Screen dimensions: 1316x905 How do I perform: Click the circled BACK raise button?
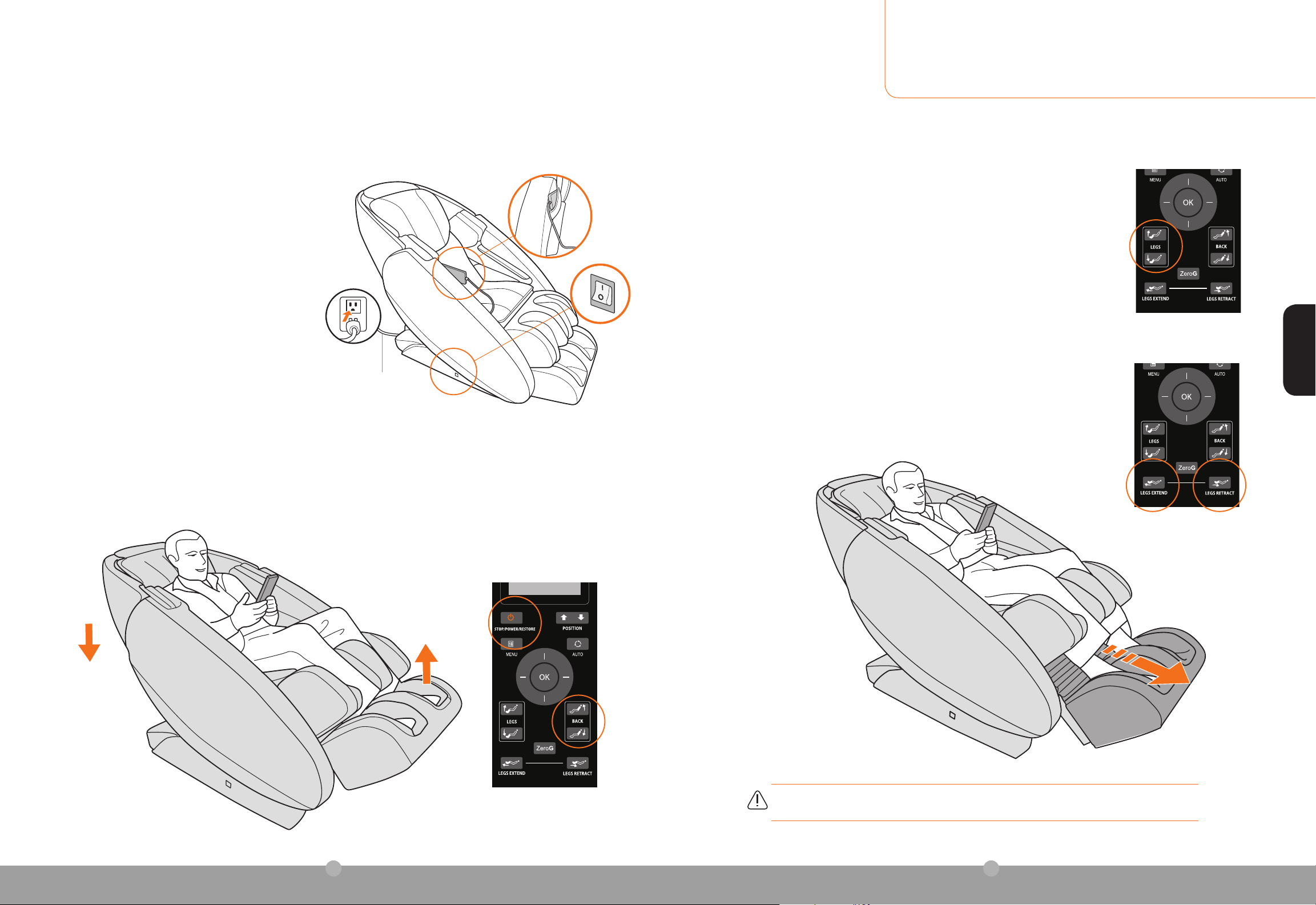(577, 709)
